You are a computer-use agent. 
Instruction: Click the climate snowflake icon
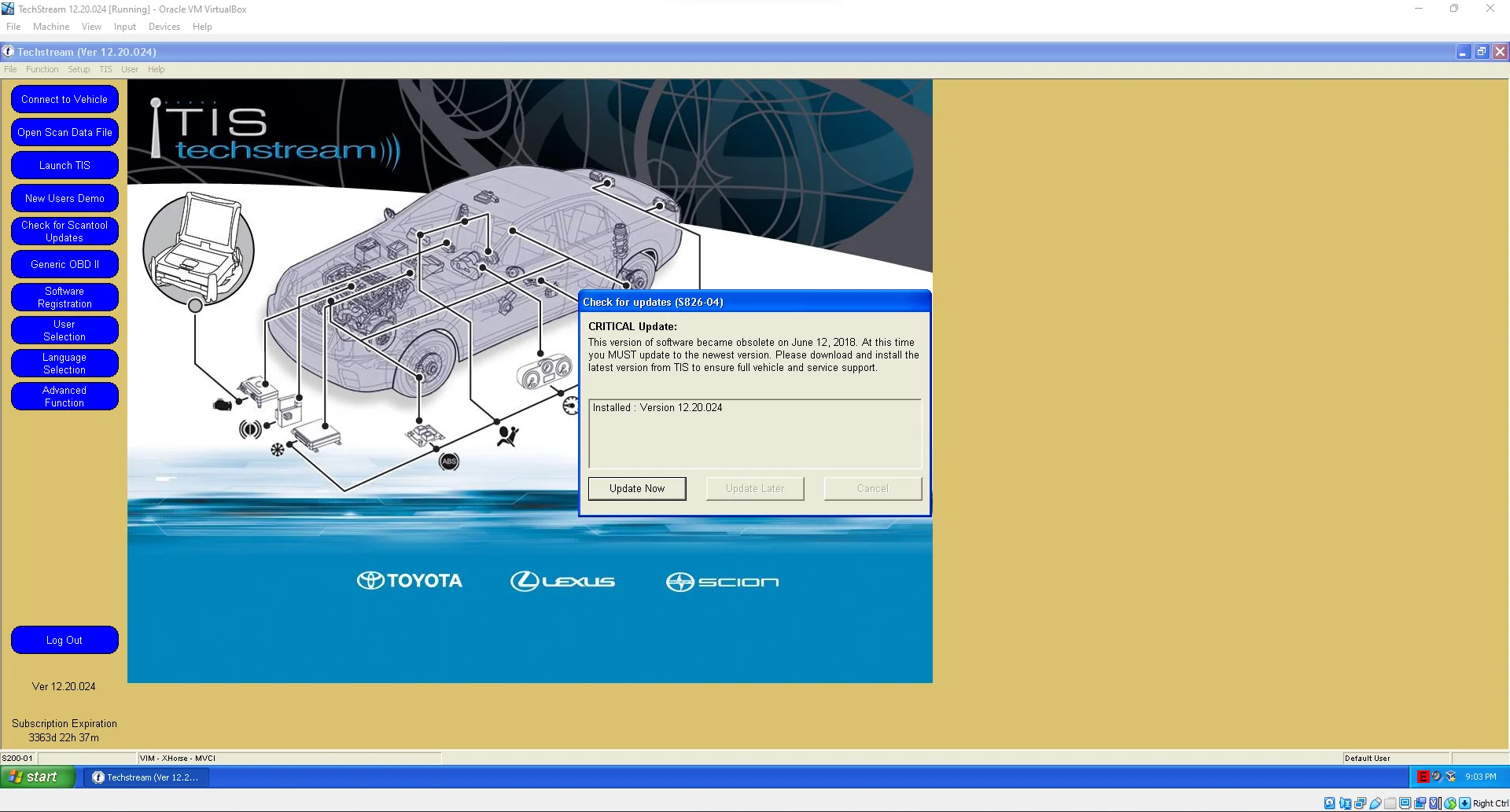[277, 450]
